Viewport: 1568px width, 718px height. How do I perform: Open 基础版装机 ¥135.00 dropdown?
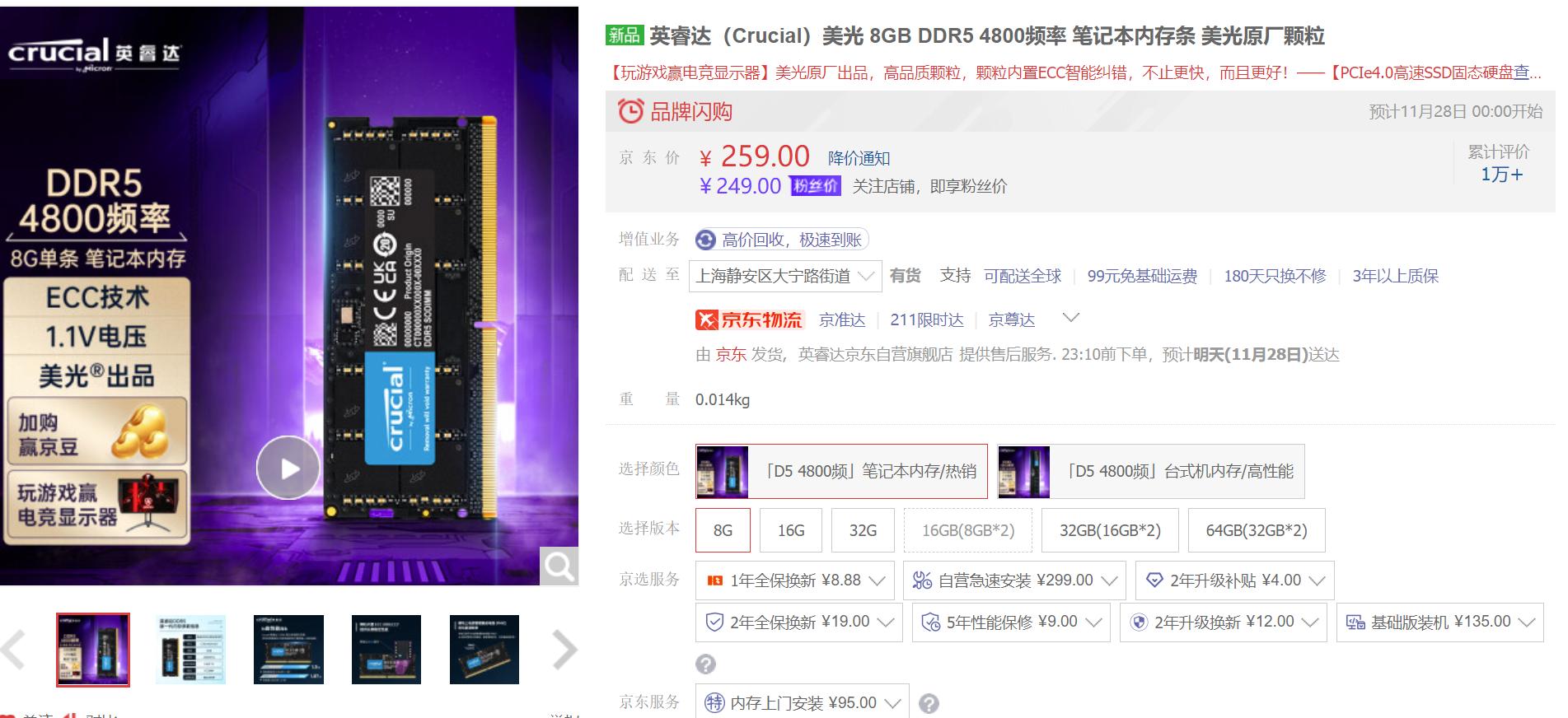pos(1439,622)
